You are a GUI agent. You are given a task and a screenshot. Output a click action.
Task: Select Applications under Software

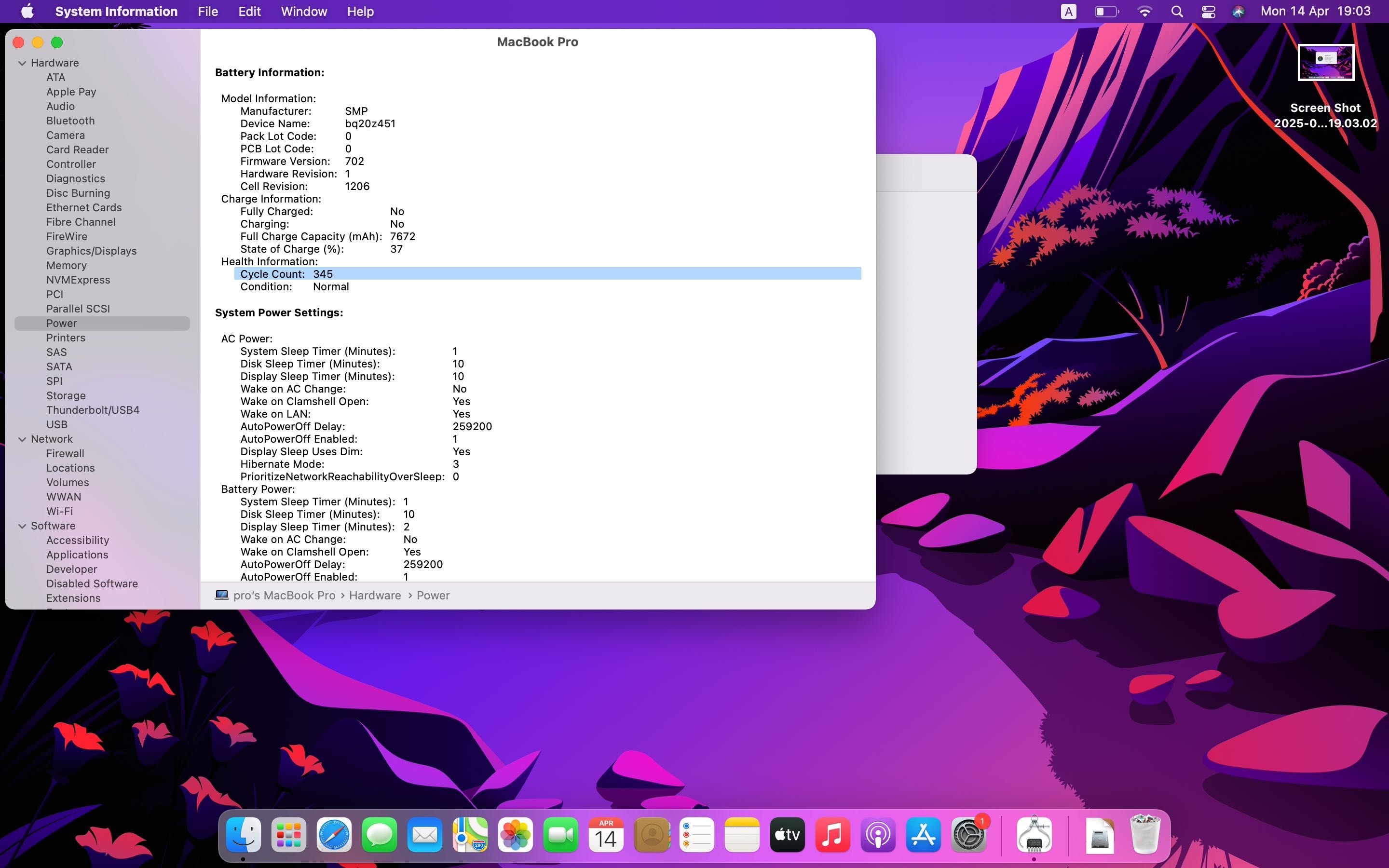pyautogui.click(x=78, y=555)
